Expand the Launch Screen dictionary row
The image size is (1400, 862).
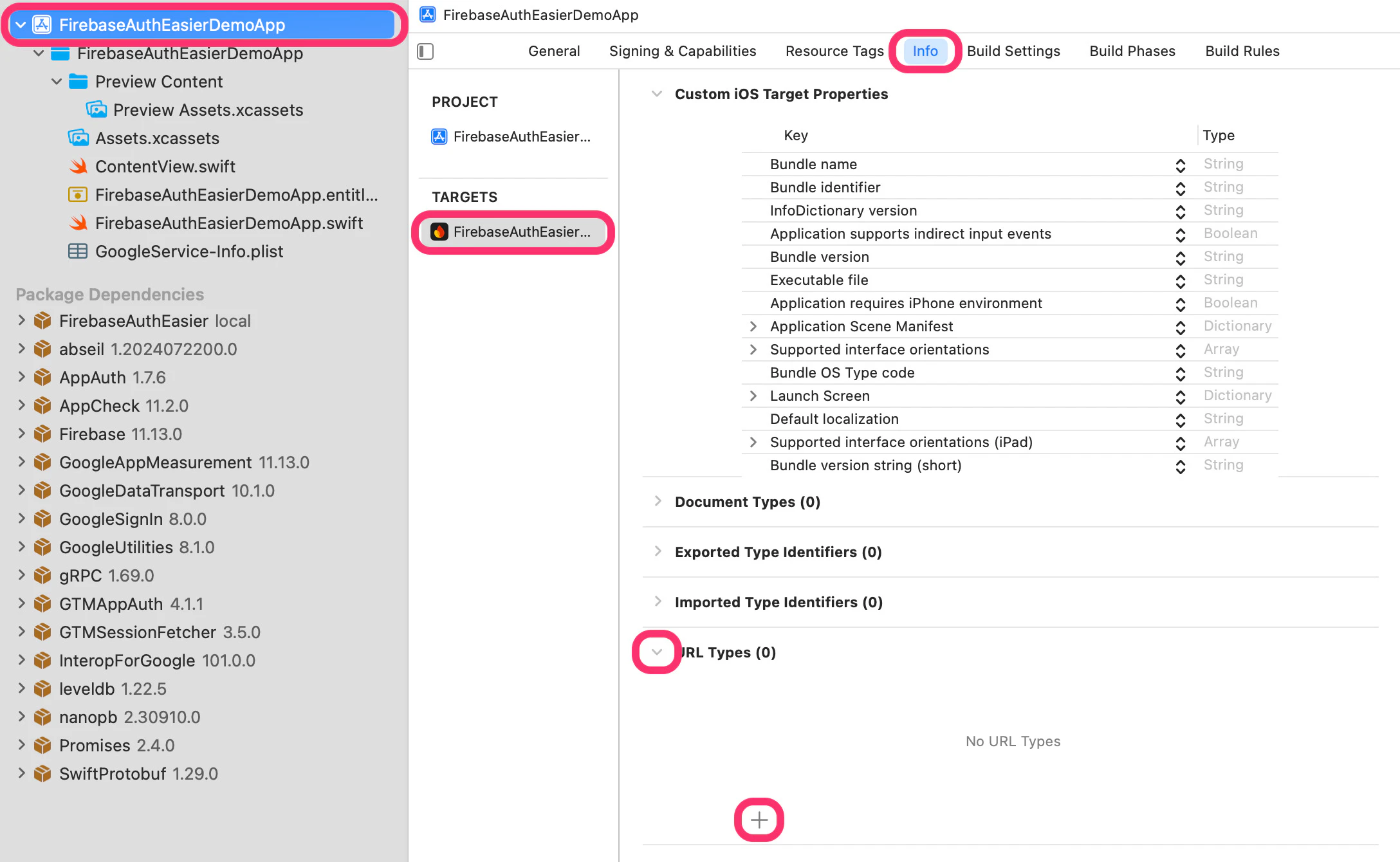click(753, 396)
